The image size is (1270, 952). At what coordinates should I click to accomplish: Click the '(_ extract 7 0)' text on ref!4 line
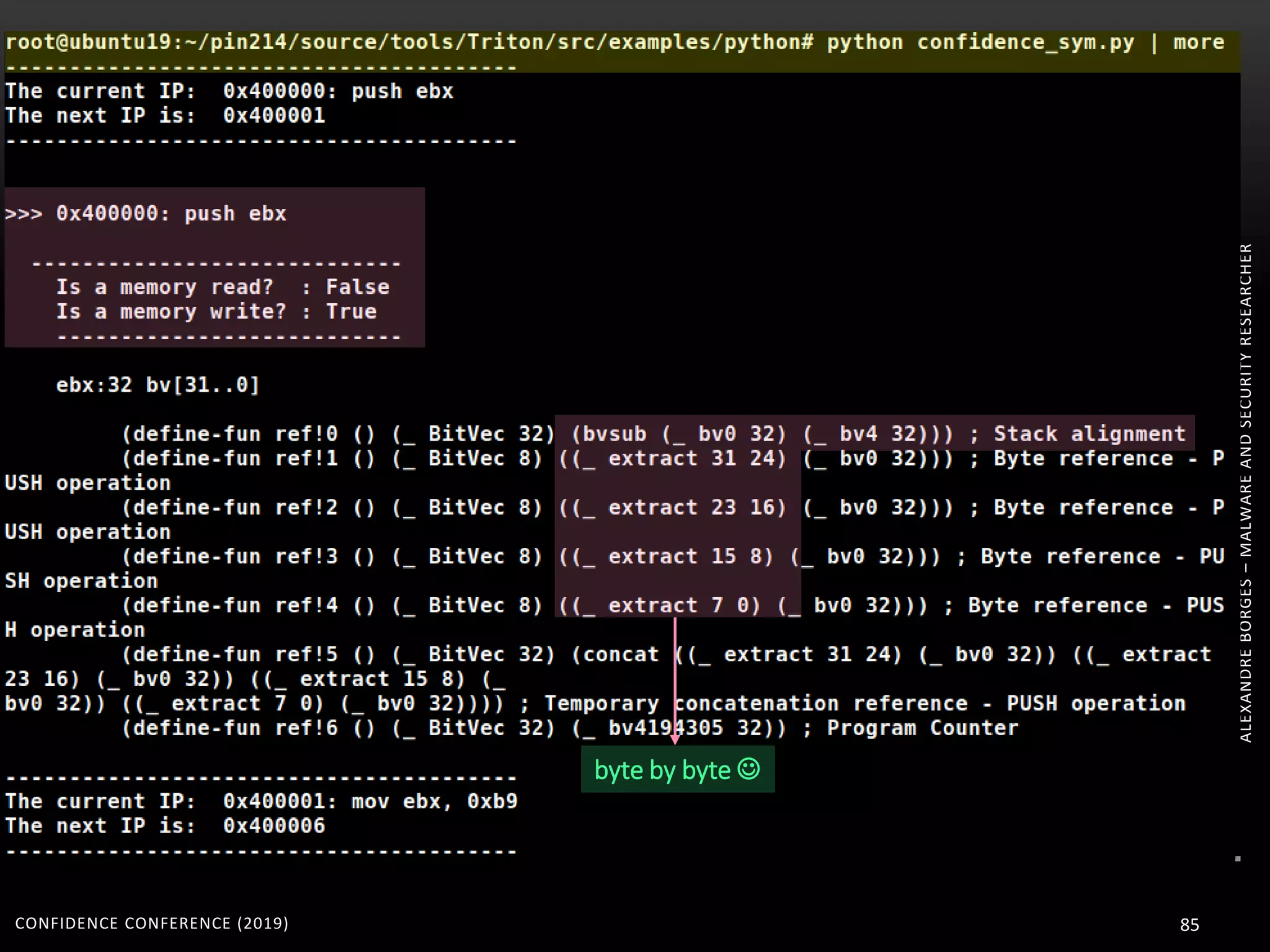666,606
